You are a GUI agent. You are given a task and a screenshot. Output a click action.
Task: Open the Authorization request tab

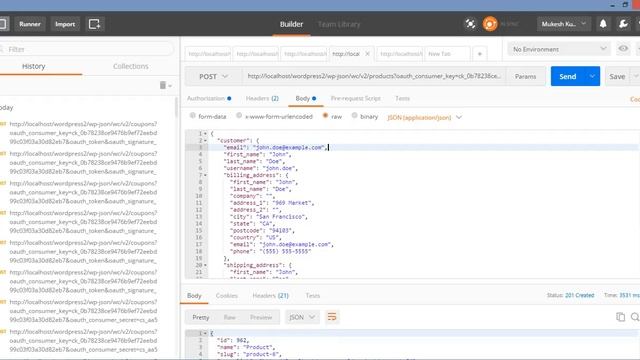[209, 98]
